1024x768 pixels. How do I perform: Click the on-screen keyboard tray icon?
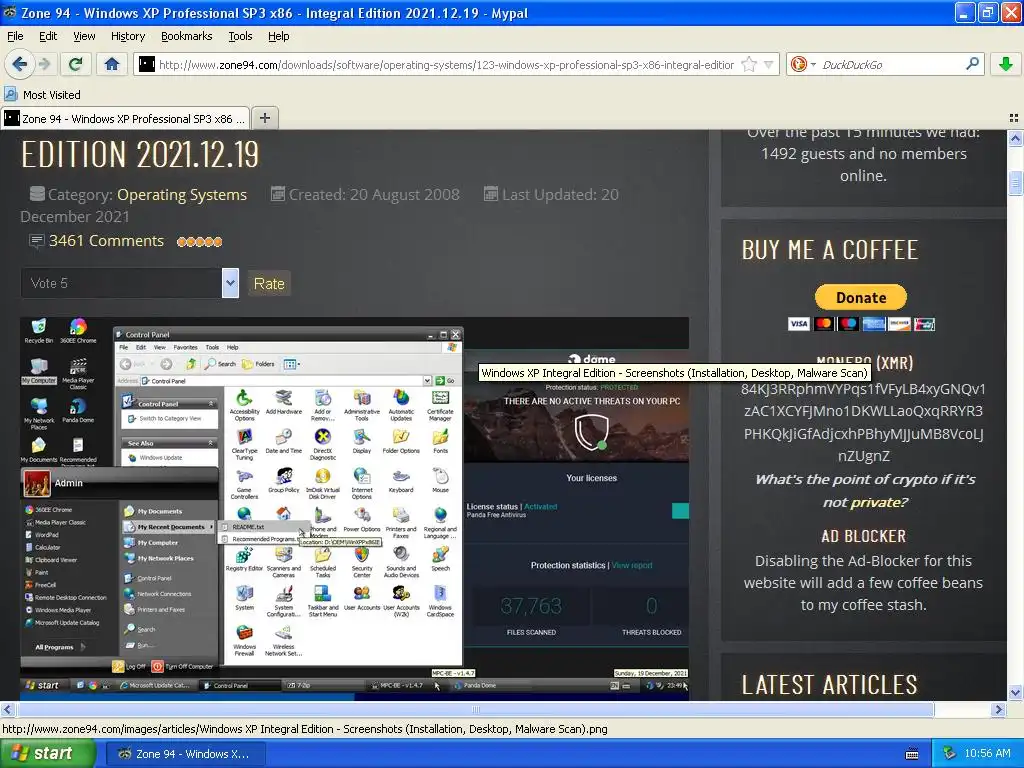912,754
